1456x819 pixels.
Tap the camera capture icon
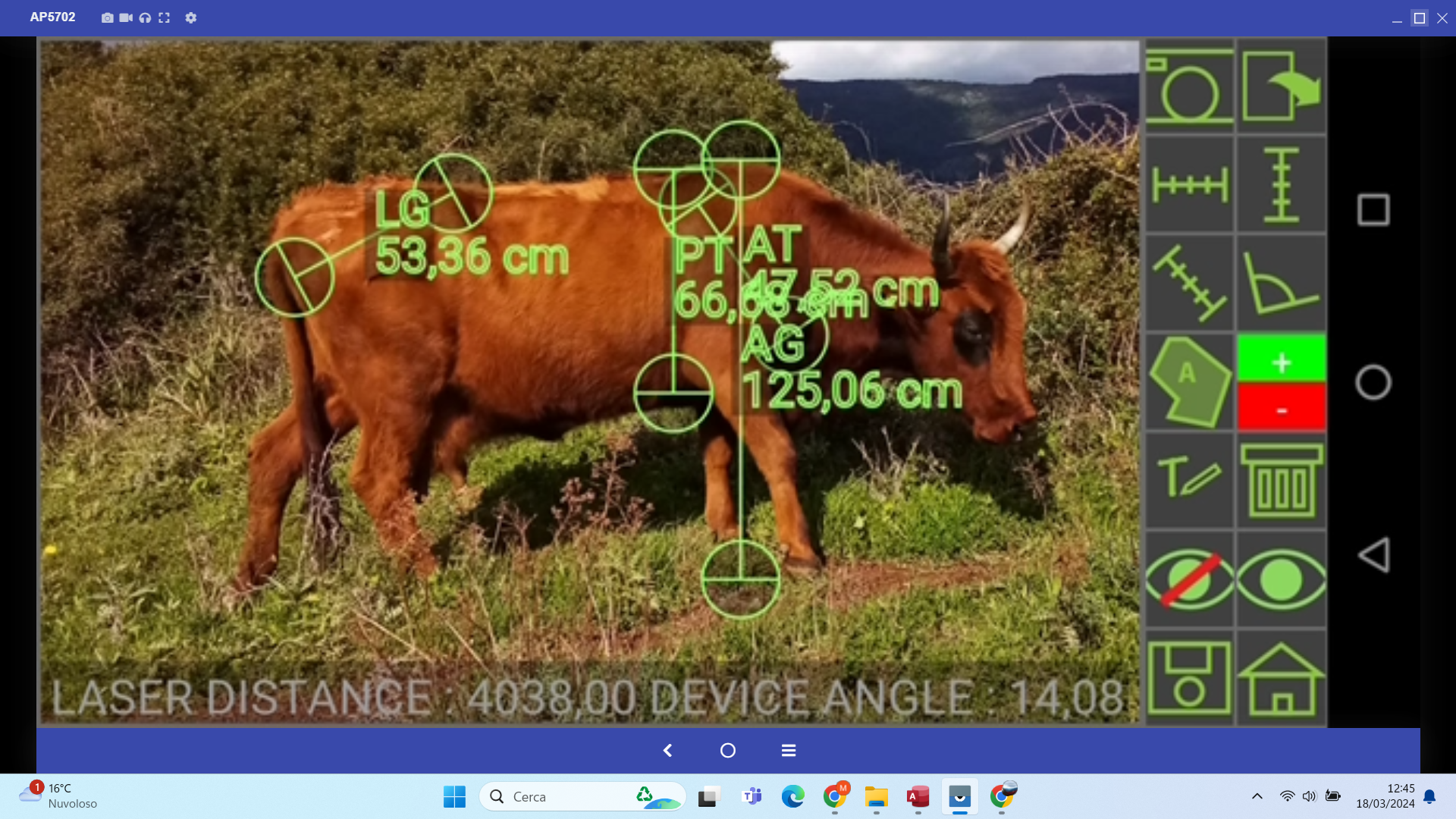1188,86
